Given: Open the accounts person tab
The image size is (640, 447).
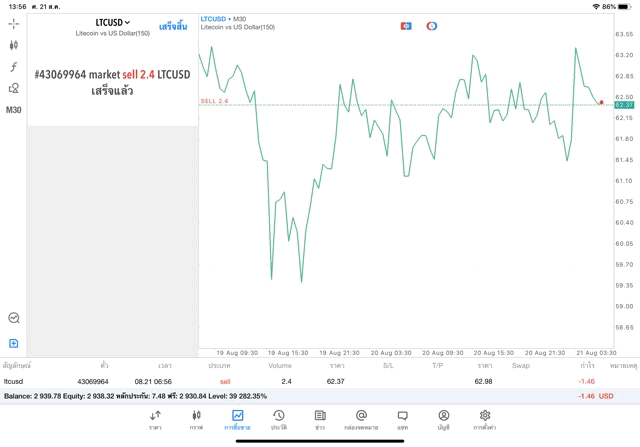Looking at the screenshot, I should tap(444, 420).
